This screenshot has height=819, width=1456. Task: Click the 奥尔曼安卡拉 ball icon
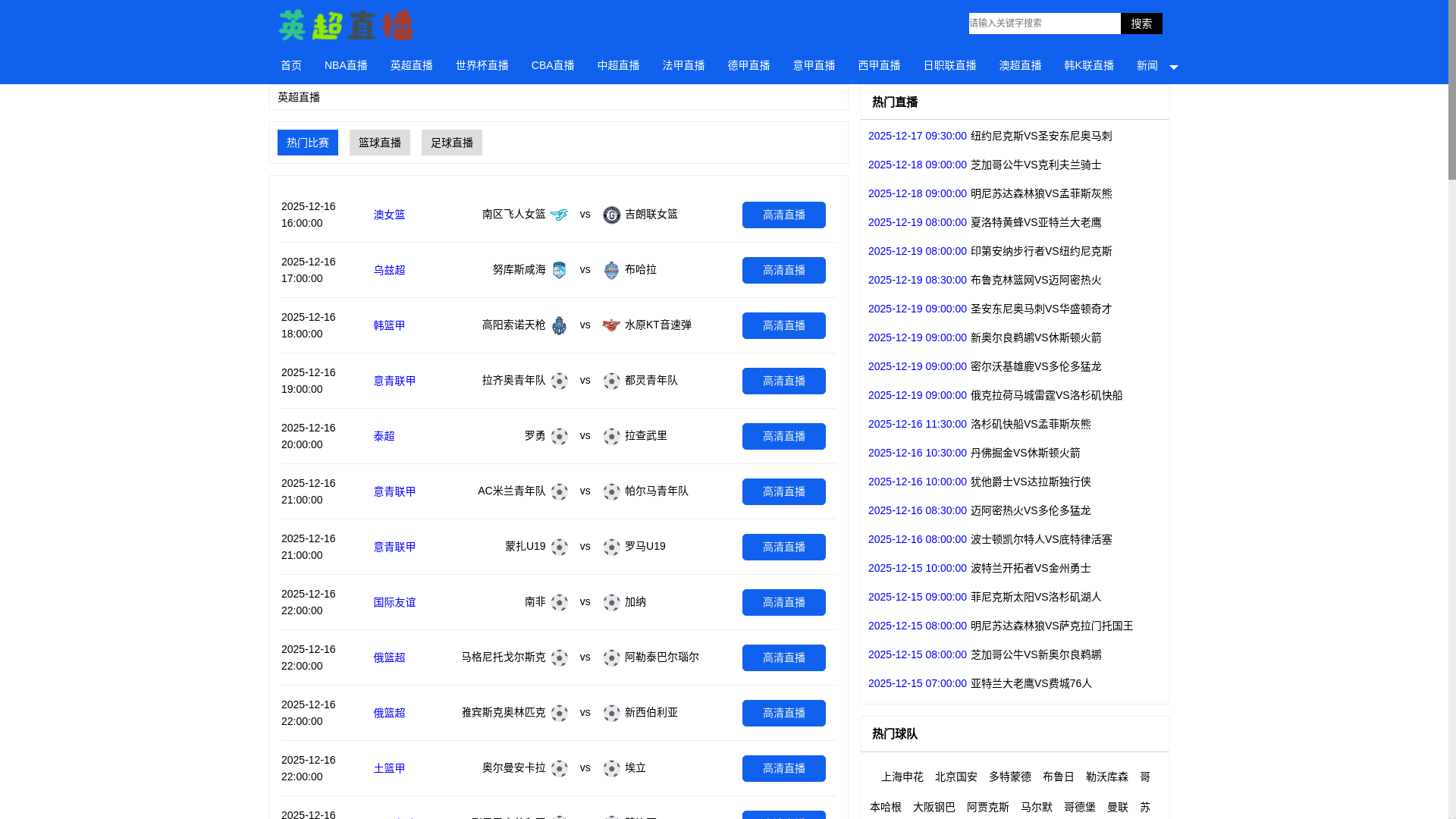[559, 768]
